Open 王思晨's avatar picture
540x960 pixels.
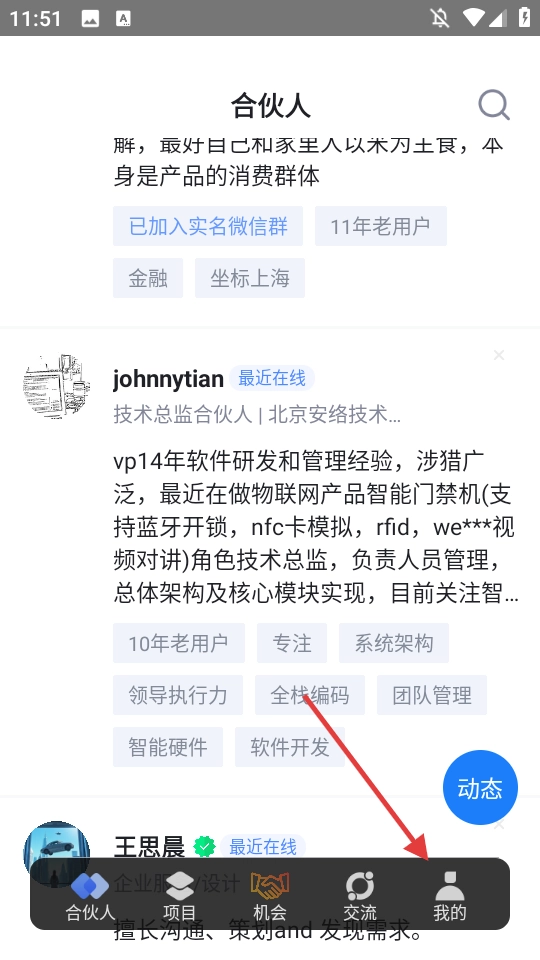pos(56,854)
